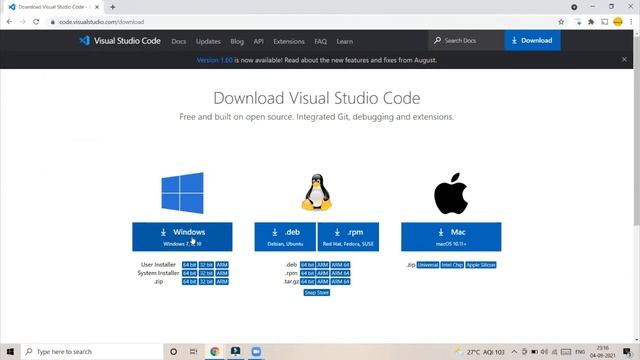The image size is (640, 360).
Task: Open the Windows Start menu
Action: pyautogui.click(x=10, y=351)
